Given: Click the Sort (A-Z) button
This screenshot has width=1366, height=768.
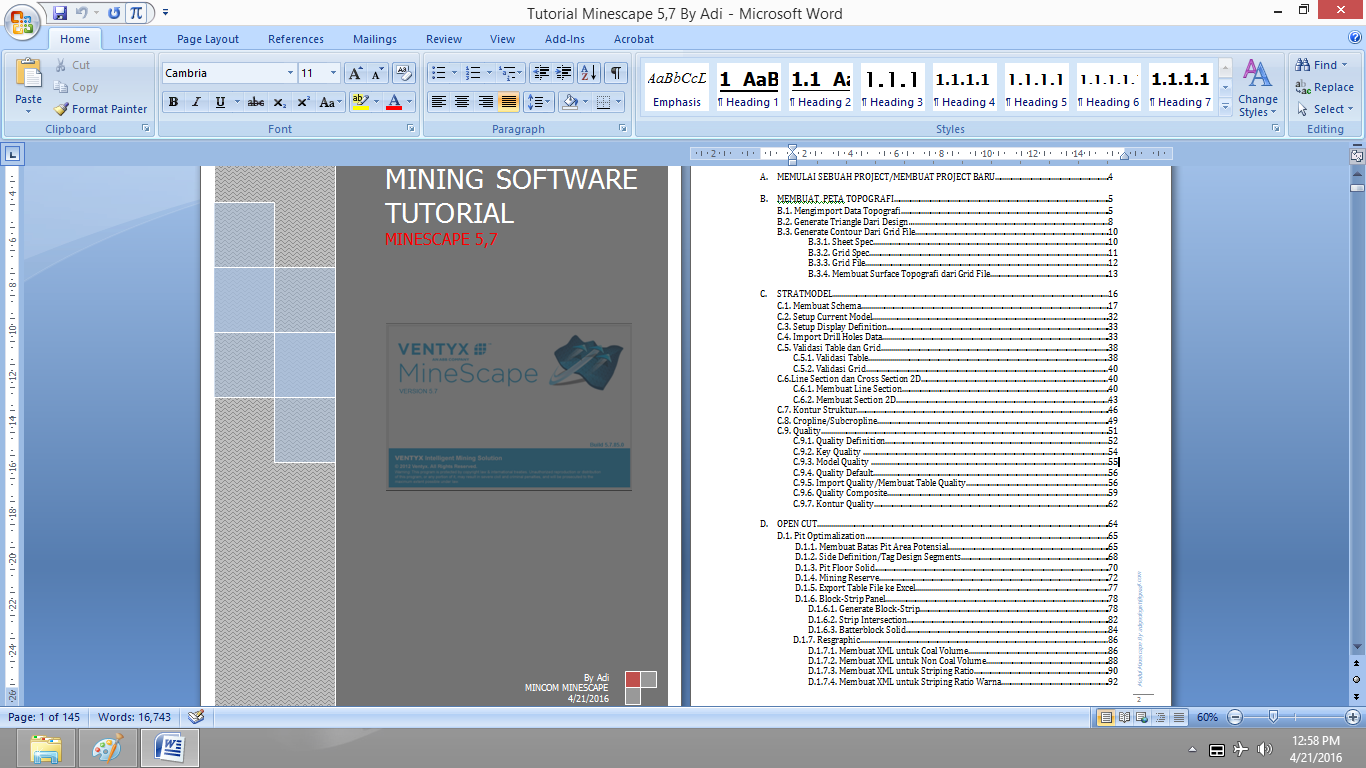Looking at the screenshot, I should tap(589, 73).
